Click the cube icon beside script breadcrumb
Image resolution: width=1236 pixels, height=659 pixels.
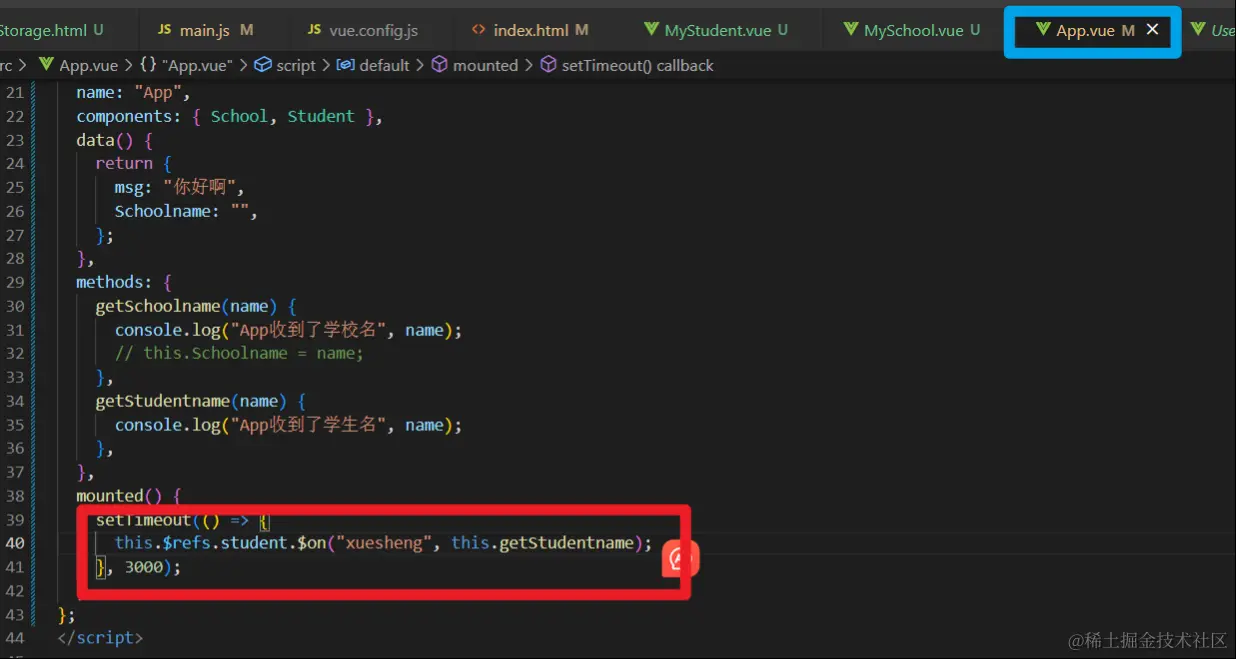tap(263, 65)
